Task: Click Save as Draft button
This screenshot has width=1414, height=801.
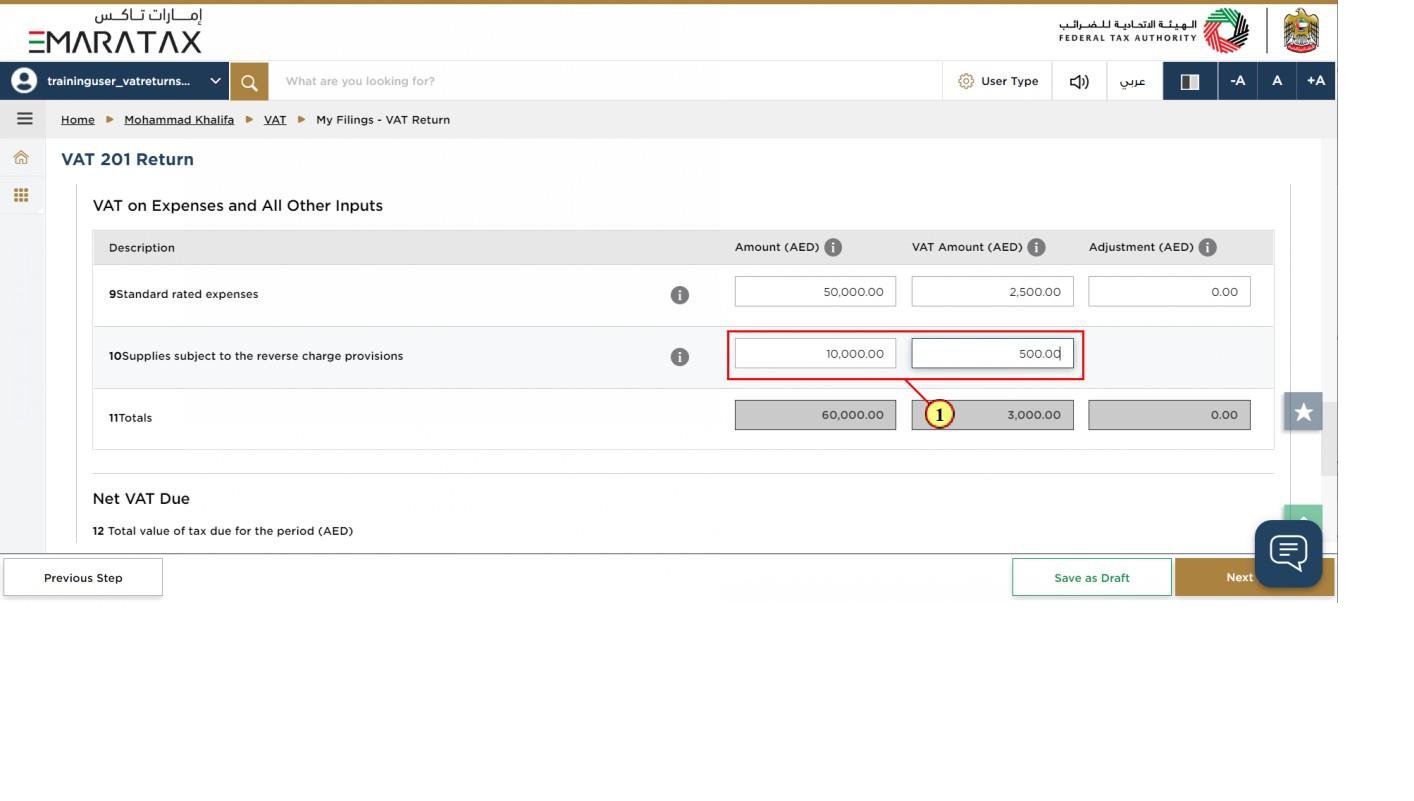Action: click(x=1092, y=577)
